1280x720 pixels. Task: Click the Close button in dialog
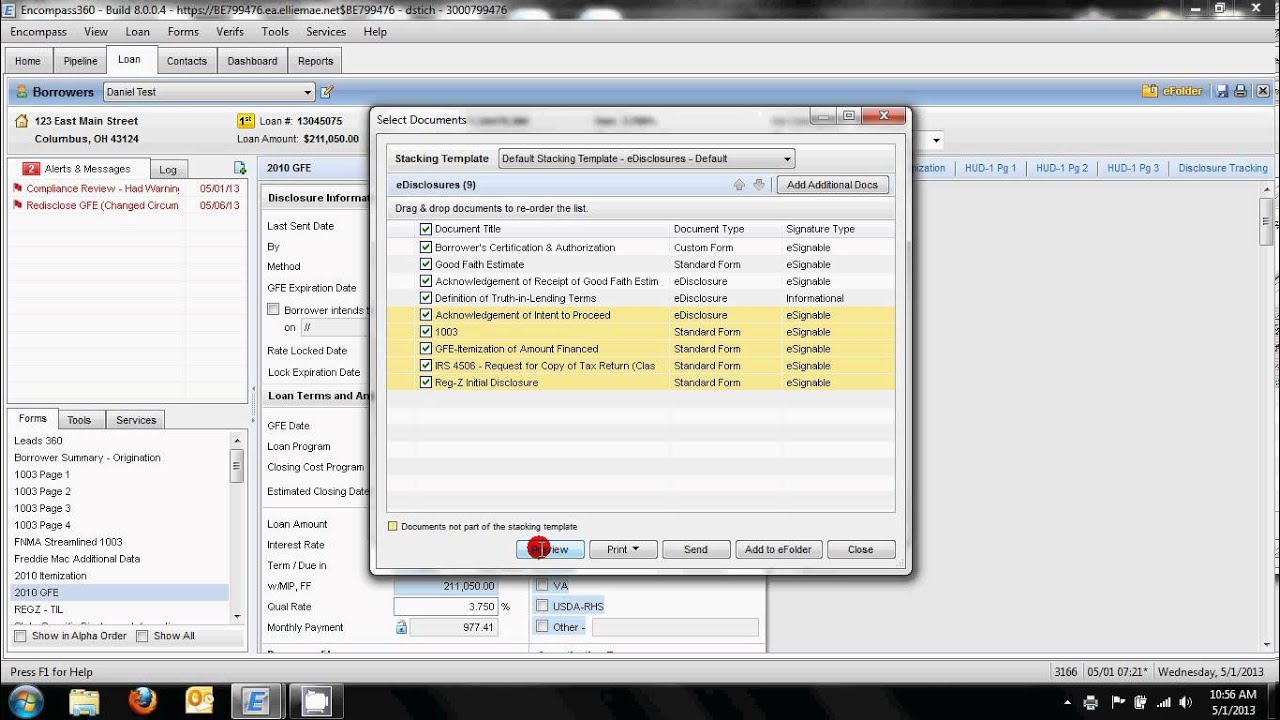pos(861,549)
